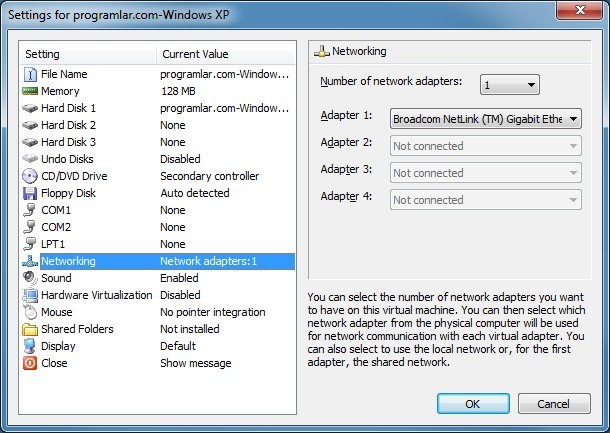610x433 pixels.
Task: Click the Memory chip icon
Action: (x=30, y=91)
